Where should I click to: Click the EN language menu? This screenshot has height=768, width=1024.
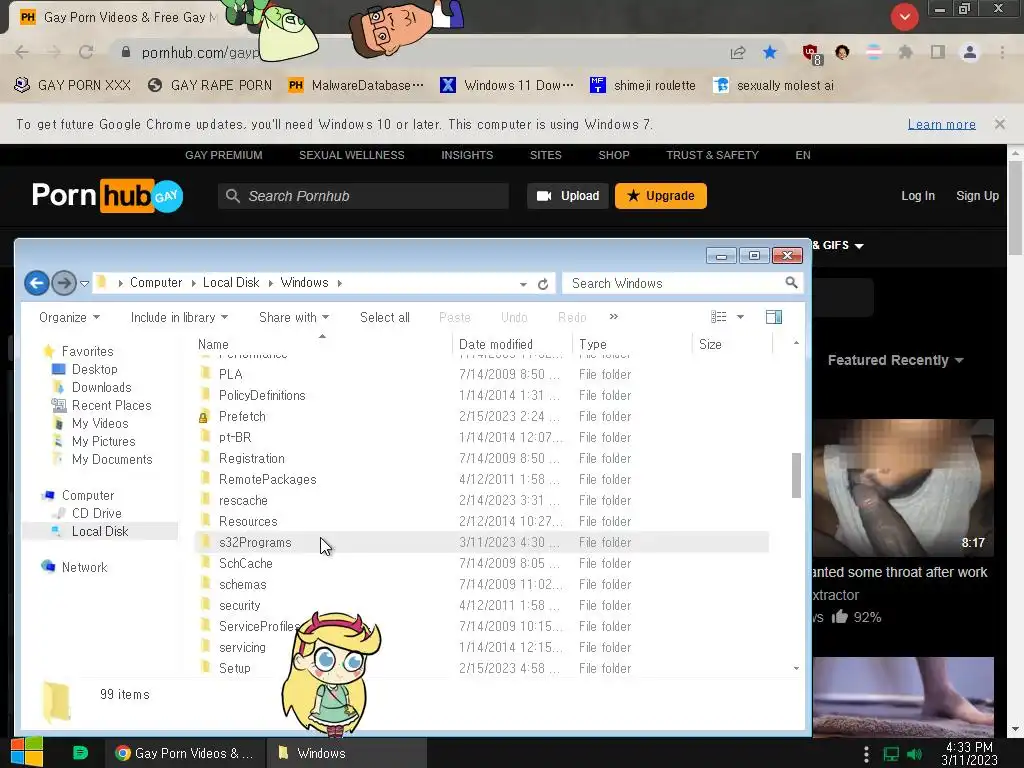(803, 155)
